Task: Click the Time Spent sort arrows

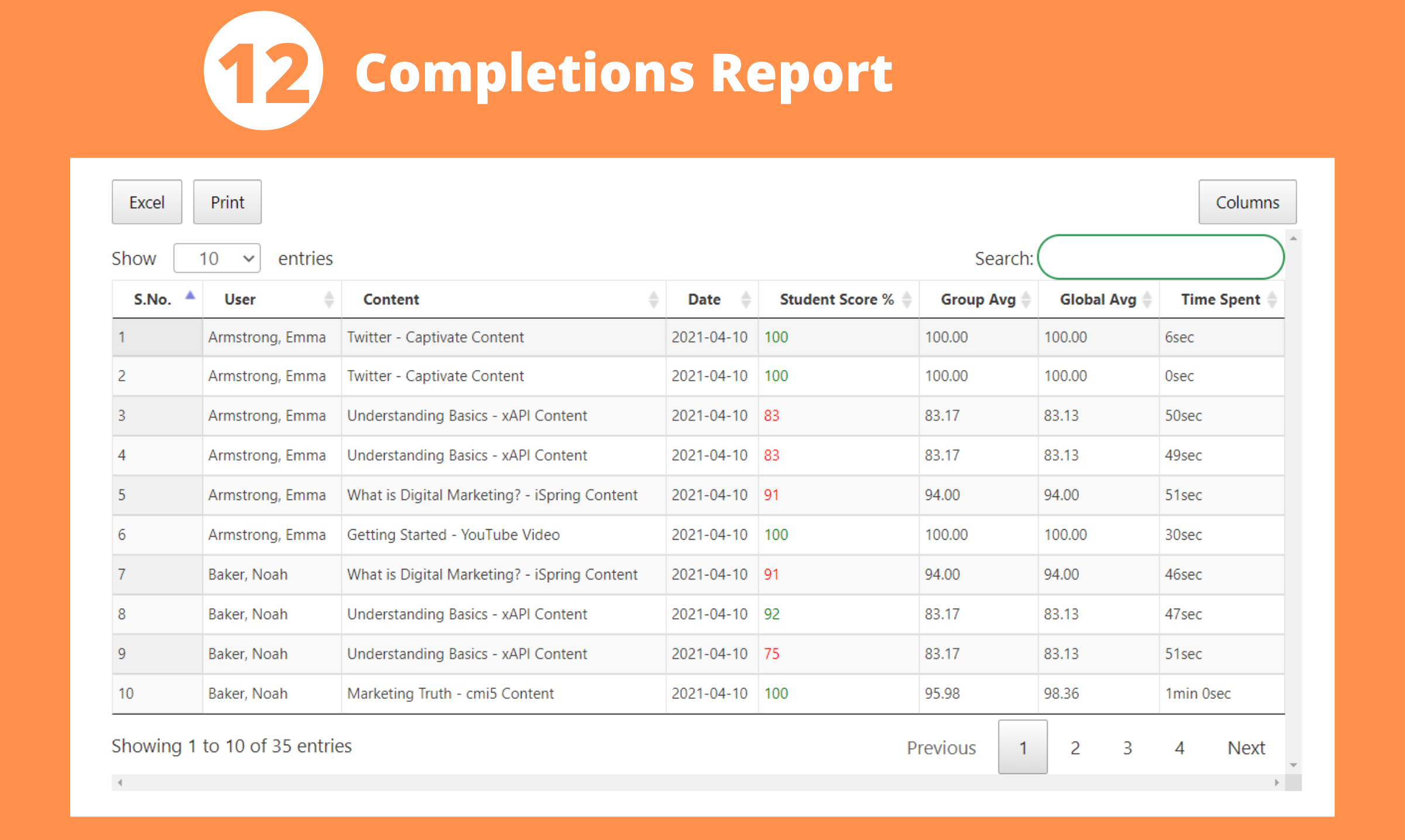Action: point(1272,300)
